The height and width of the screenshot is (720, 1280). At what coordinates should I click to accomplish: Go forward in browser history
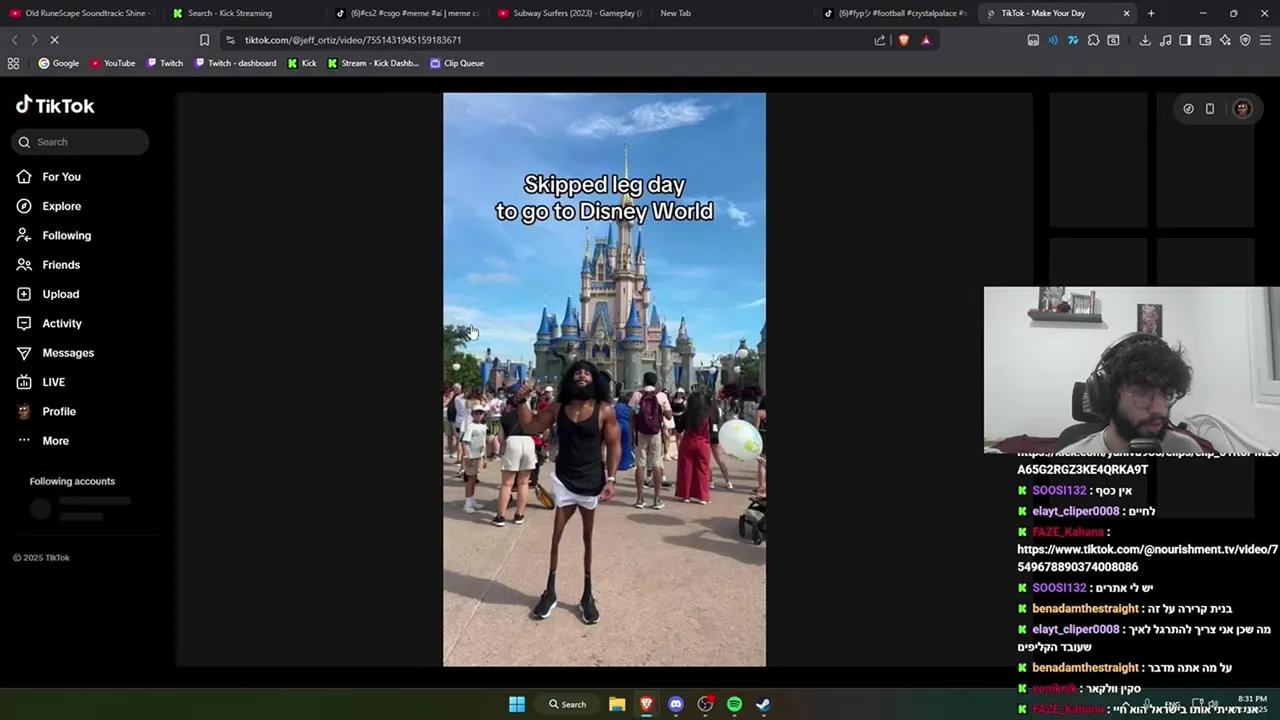point(34,40)
